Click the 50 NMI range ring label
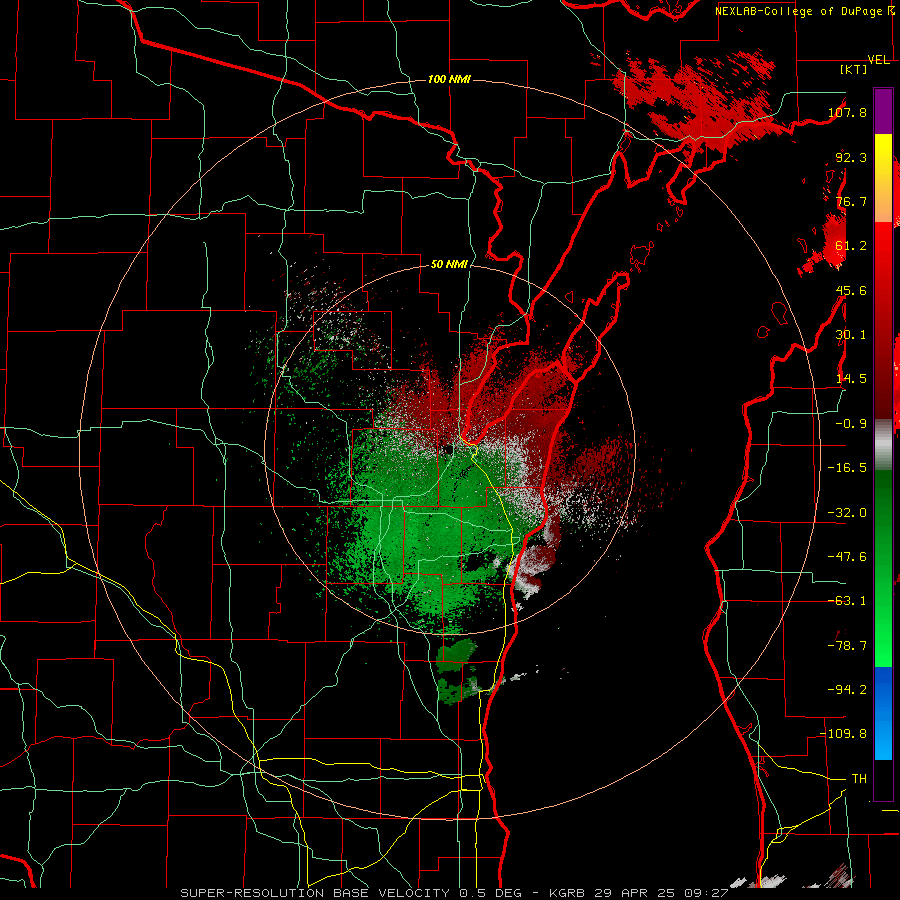The height and width of the screenshot is (900, 900). [x=449, y=265]
